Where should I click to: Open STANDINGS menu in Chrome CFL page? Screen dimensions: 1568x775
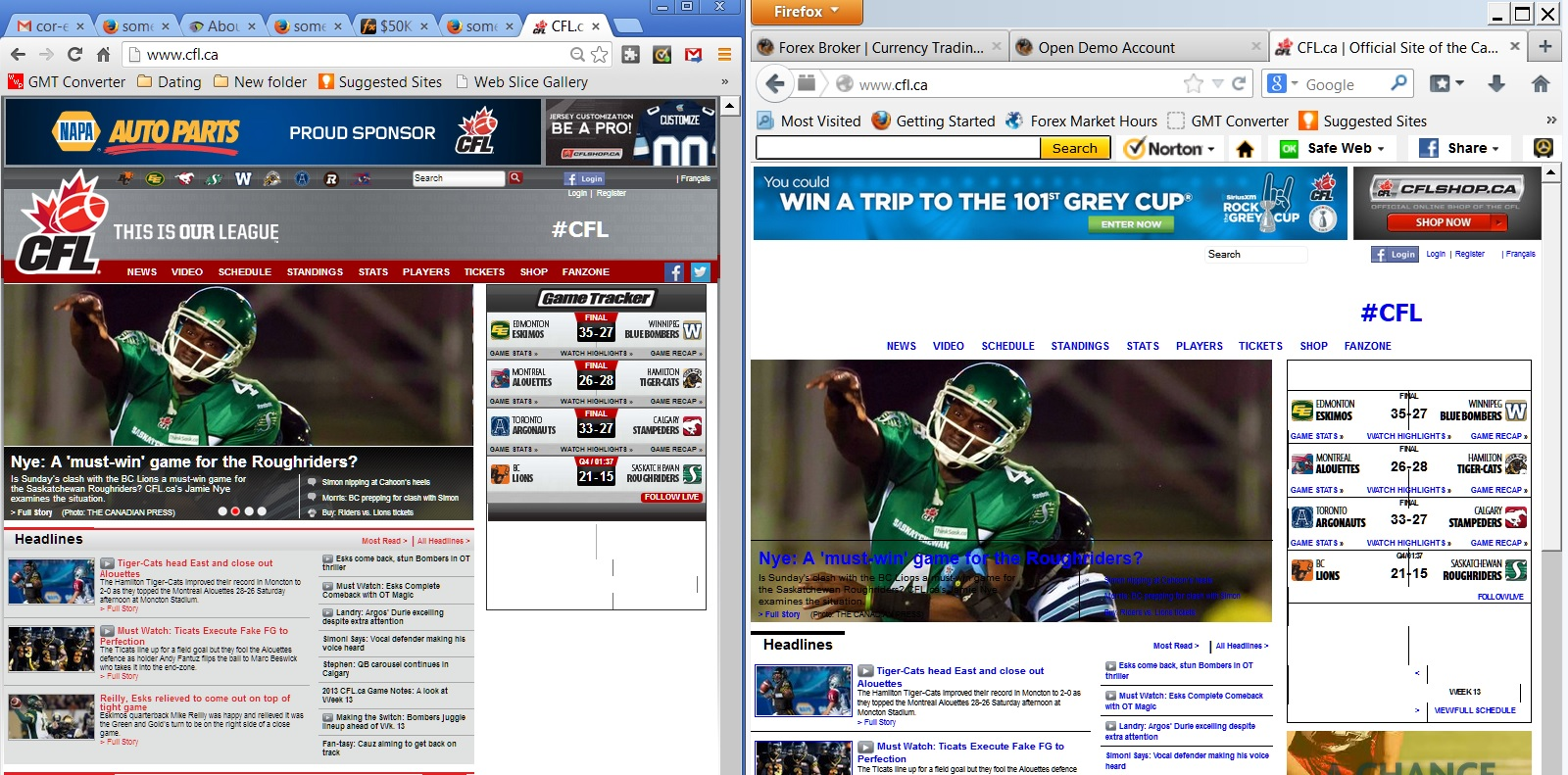click(315, 272)
